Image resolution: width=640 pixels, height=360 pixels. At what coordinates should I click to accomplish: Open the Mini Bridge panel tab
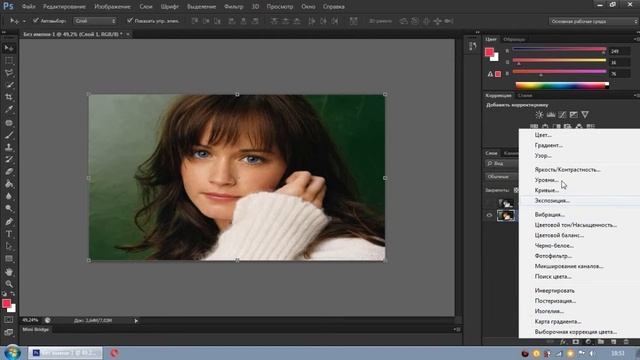pyautogui.click(x=36, y=329)
